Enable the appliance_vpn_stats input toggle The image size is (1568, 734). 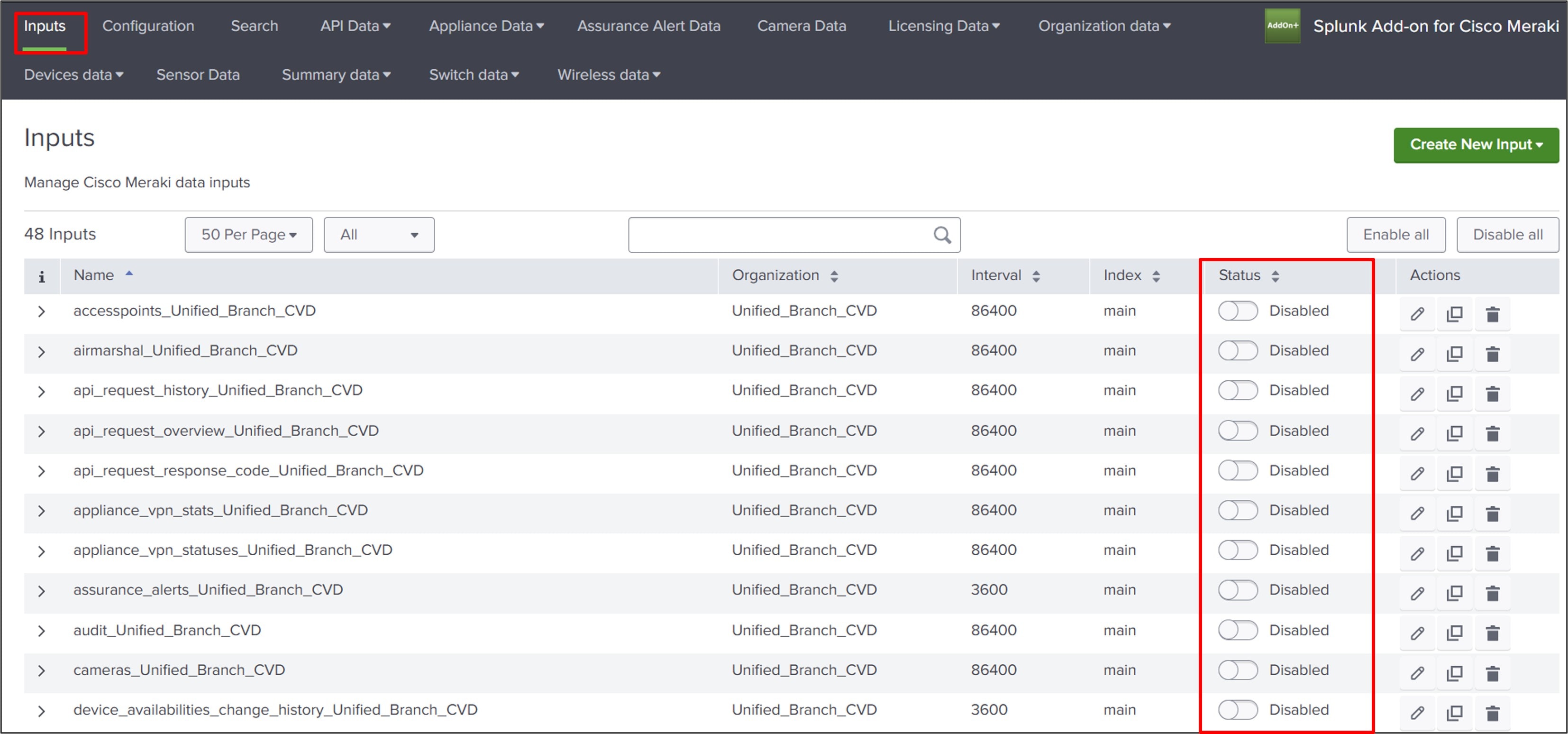tap(1238, 510)
